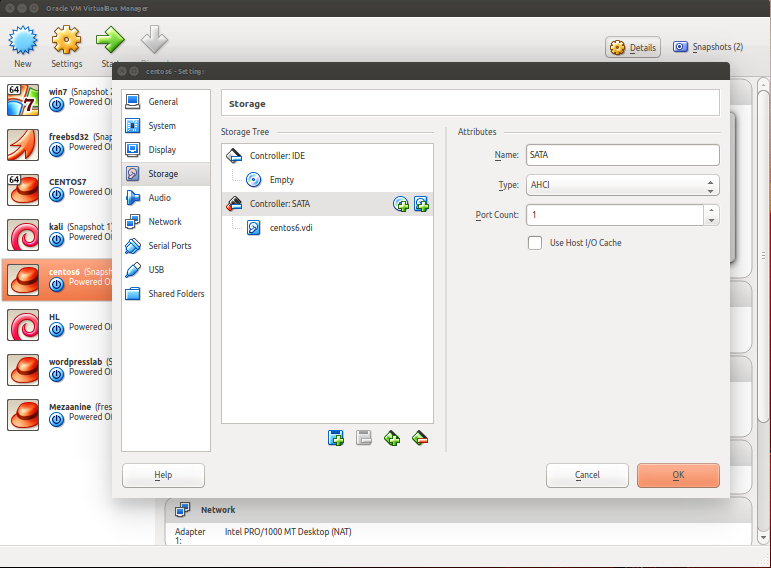Click the Port Count spinner arrows

710,215
